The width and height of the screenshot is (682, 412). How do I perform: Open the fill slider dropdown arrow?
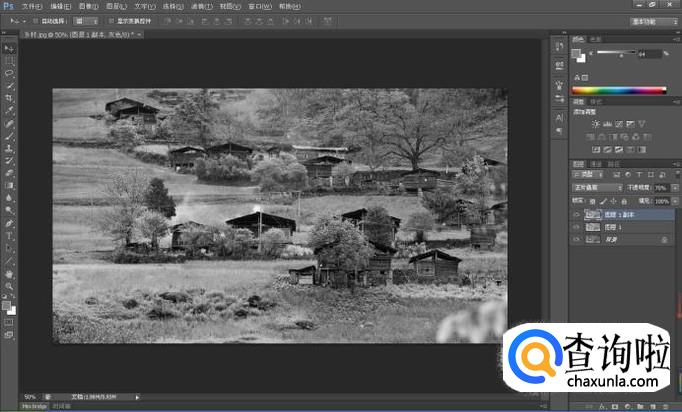(675, 201)
